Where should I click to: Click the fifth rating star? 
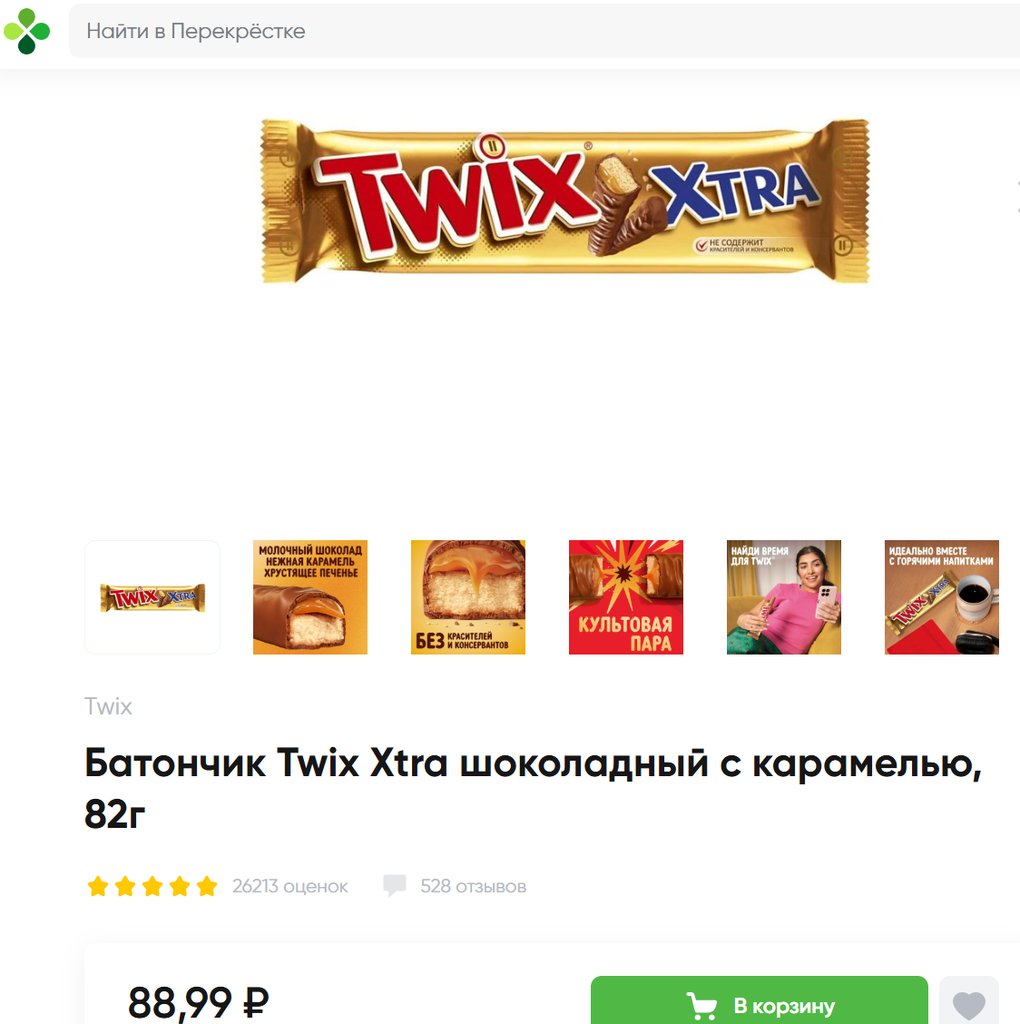pos(207,886)
